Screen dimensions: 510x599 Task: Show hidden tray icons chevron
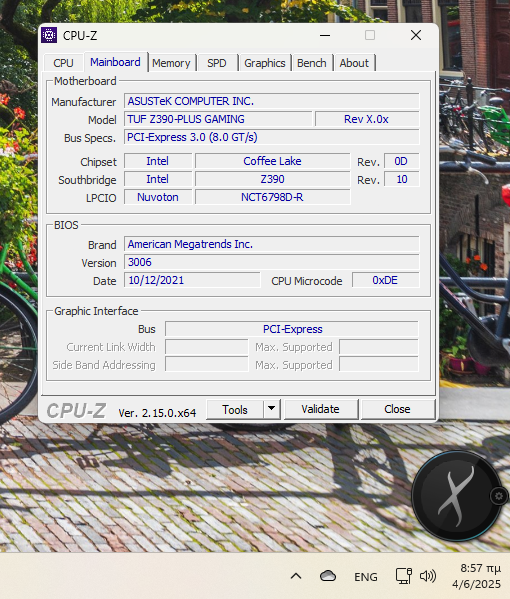[296, 576]
